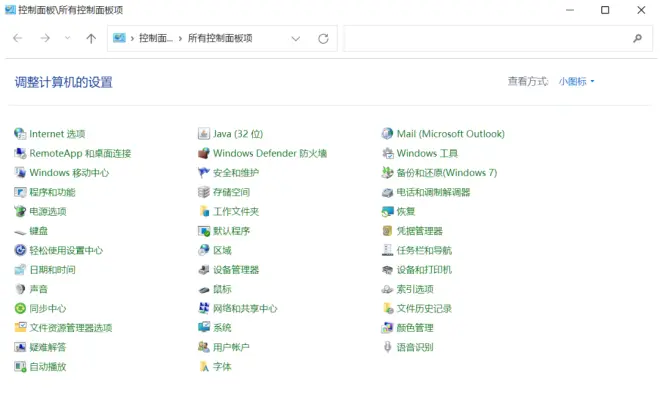Click the Windows Defender 防火墙 icon
The width and height of the screenshot is (660, 397).
204,153
